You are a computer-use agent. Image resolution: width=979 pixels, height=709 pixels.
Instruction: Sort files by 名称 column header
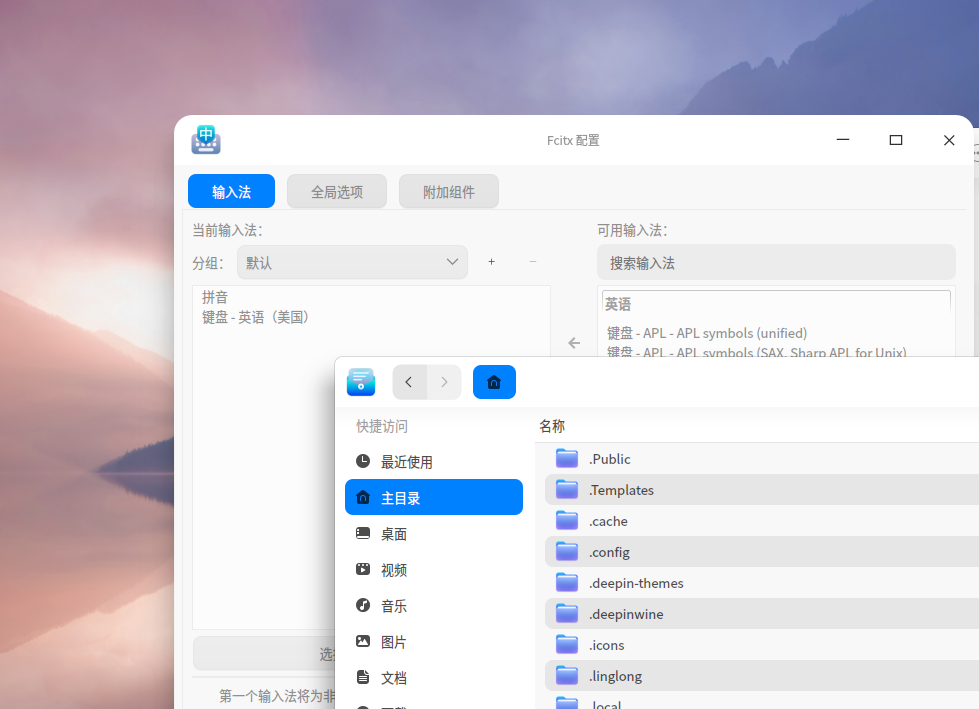552,426
